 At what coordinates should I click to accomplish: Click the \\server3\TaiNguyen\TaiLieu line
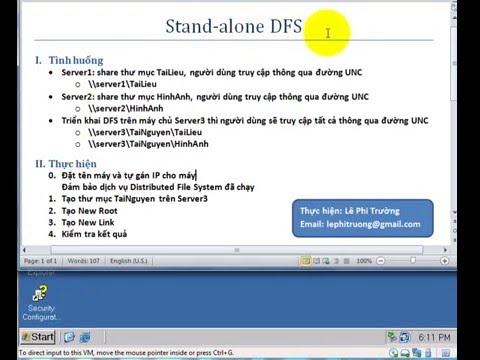(145, 132)
